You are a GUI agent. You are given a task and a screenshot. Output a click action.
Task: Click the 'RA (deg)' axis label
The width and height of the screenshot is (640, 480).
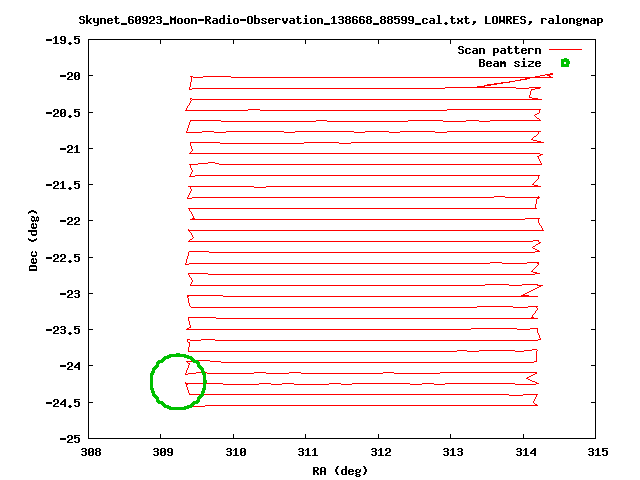click(340, 471)
